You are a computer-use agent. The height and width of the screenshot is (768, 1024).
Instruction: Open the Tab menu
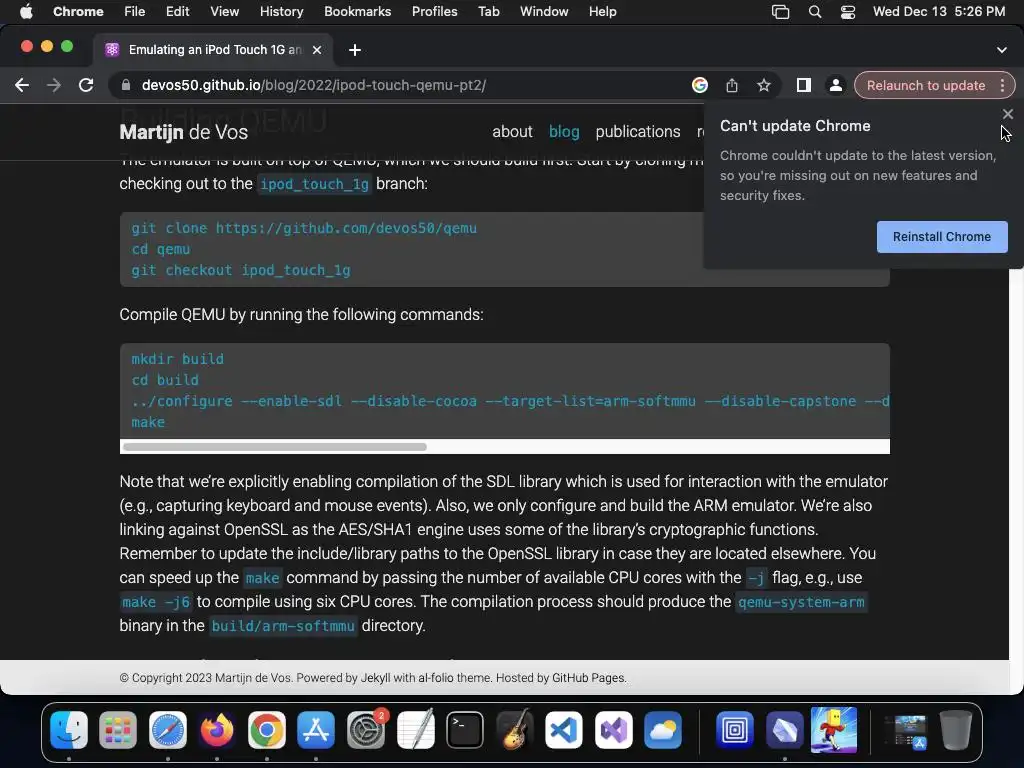[x=488, y=12]
